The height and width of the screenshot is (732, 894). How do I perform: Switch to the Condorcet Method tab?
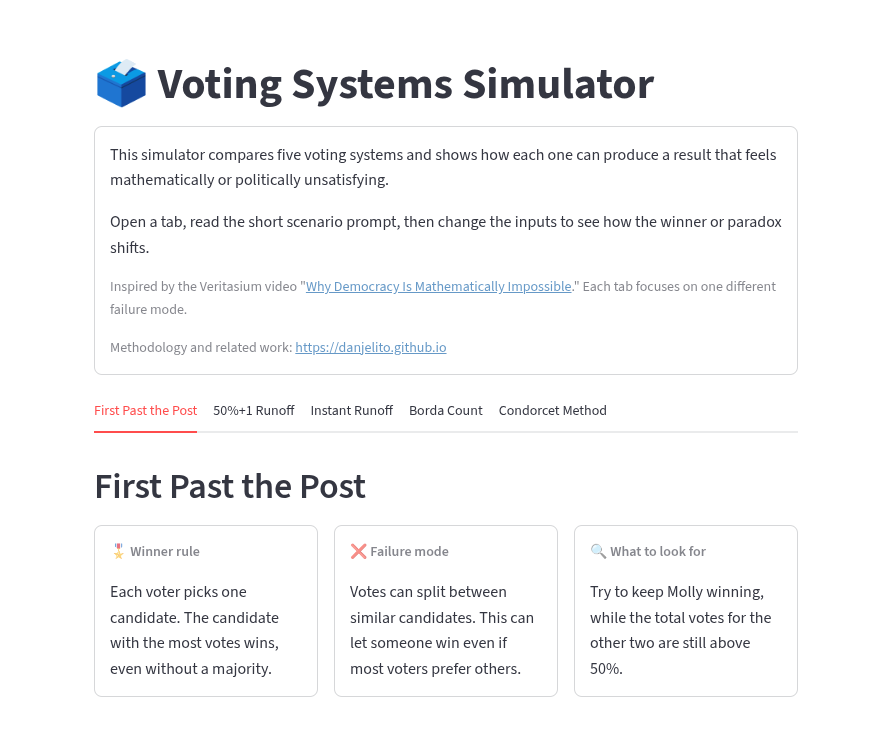[552, 410]
